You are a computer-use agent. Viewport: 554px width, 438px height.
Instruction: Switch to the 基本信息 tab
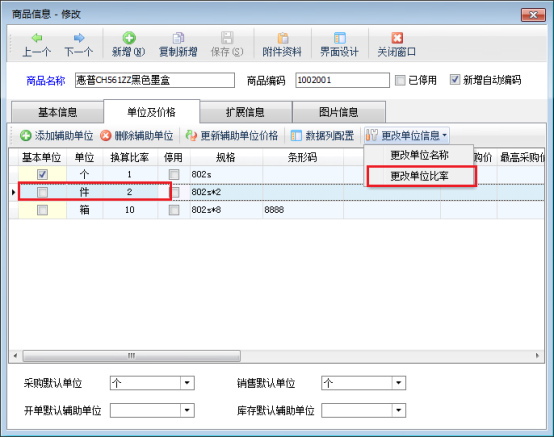click(x=58, y=112)
